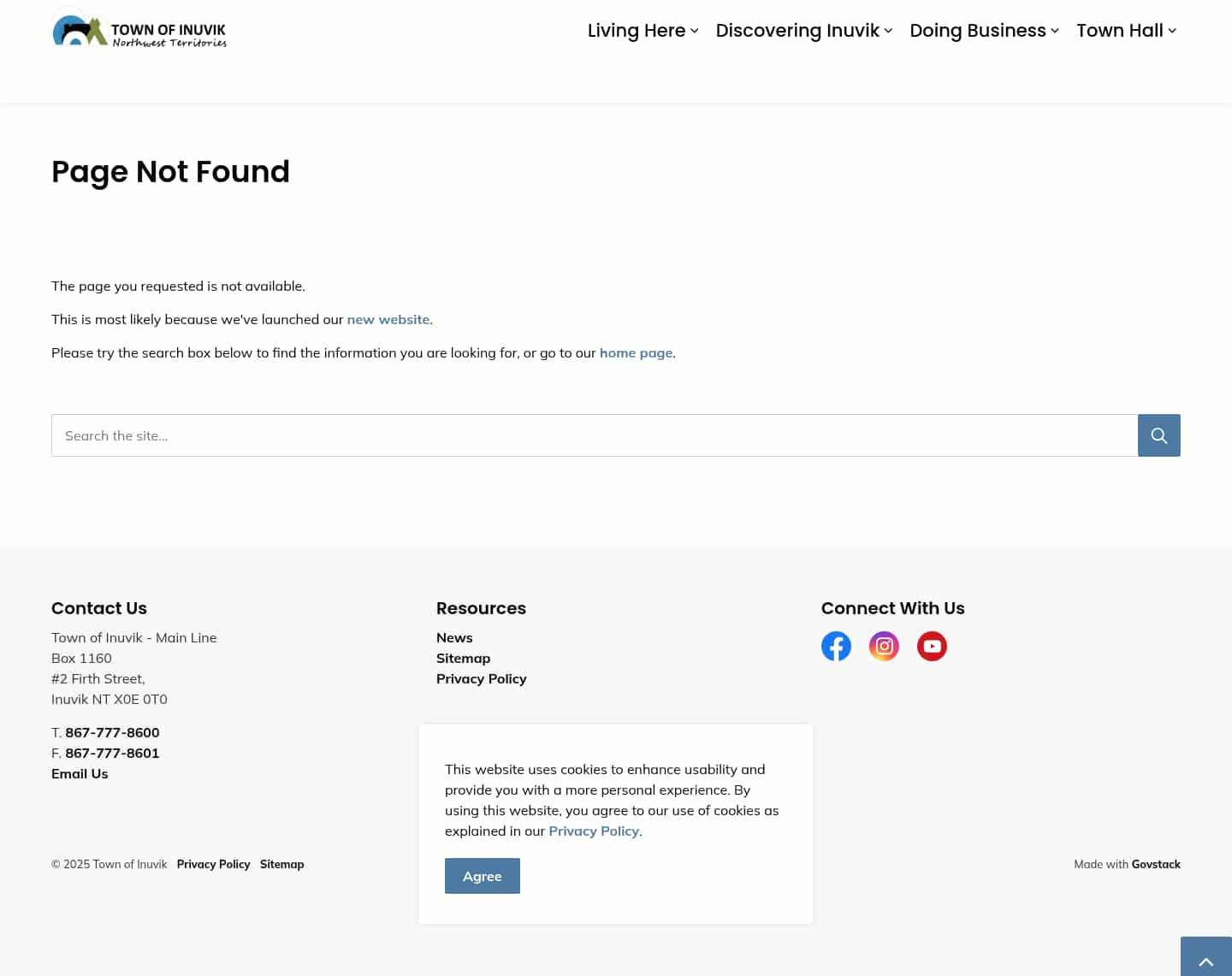Click Email Us in Contact section
This screenshot has height=976, width=1232.
click(x=79, y=773)
